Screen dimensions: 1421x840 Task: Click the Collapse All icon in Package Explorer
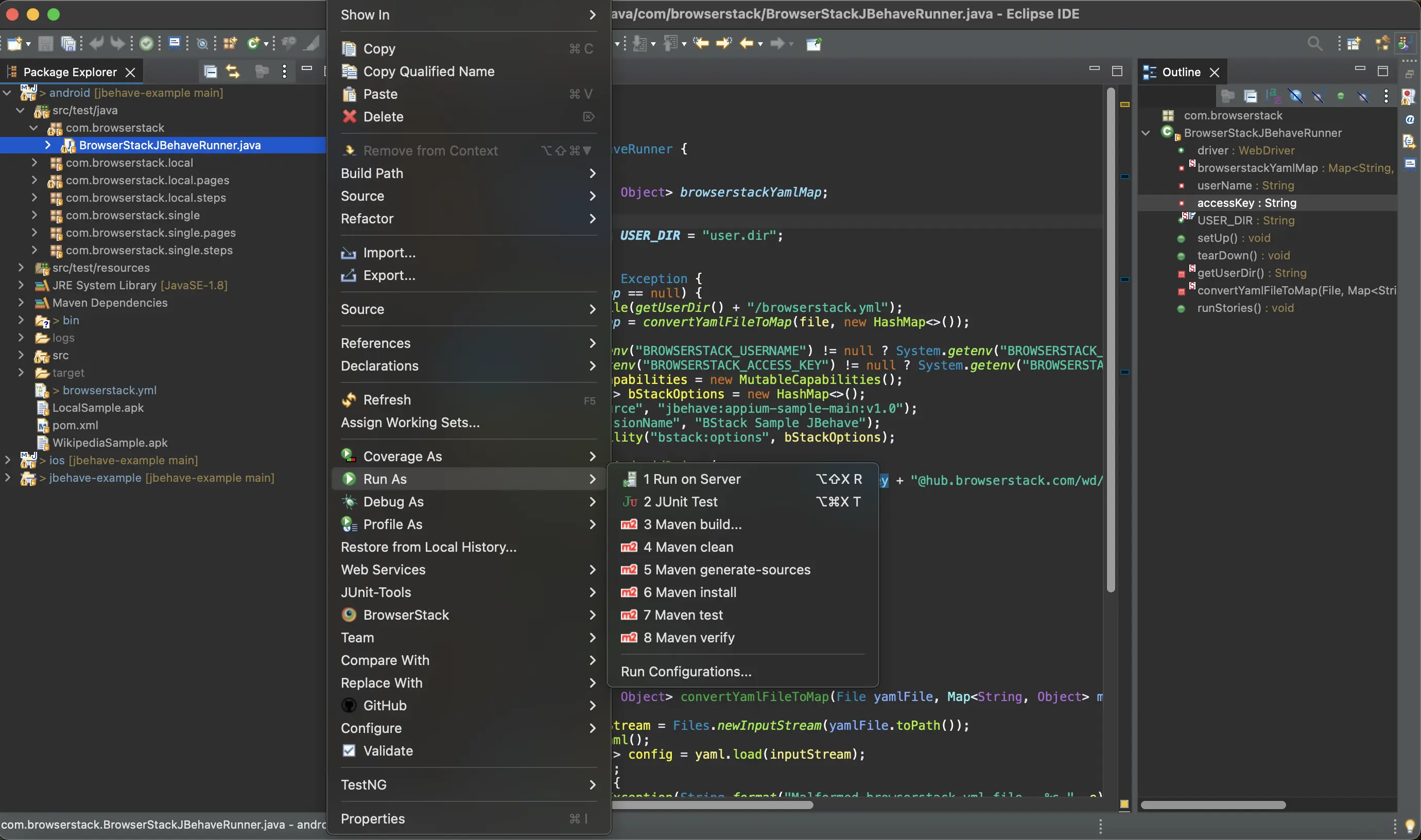coord(210,72)
